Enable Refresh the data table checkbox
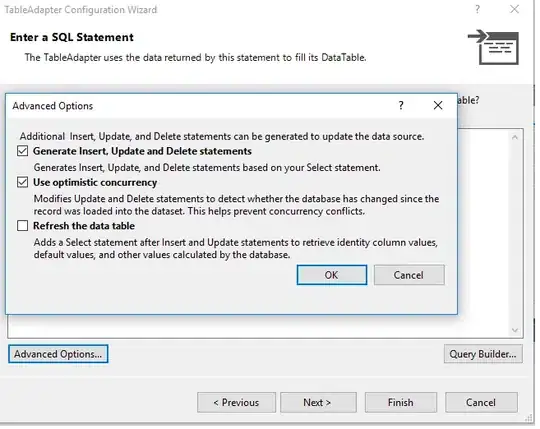This screenshot has height=429, width=540. pyautogui.click(x=23, y=226)
